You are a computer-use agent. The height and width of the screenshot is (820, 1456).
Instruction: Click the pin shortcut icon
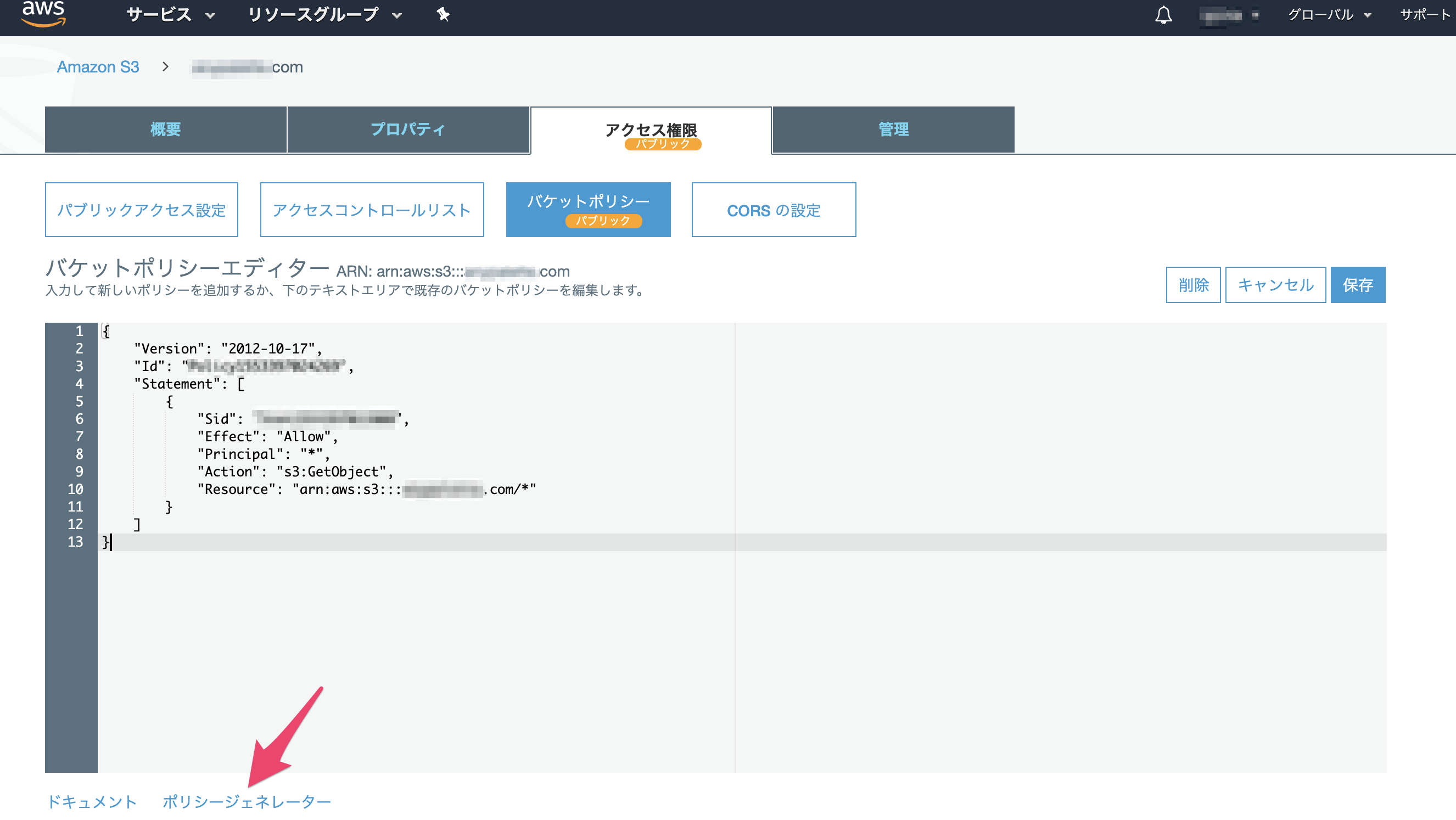point(443,15)
